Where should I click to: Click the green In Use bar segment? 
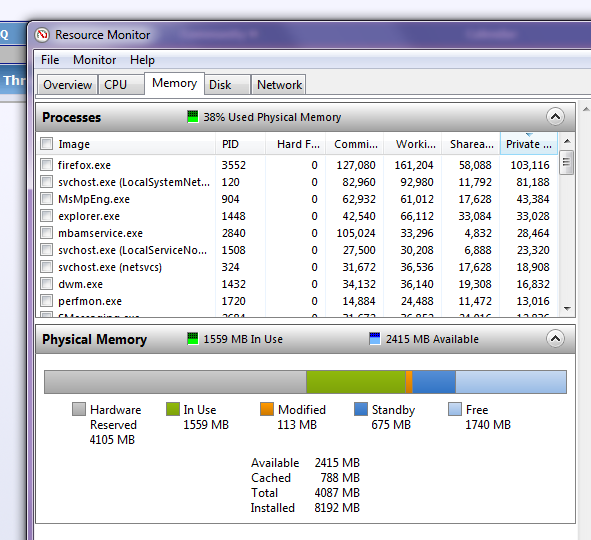pyautogui.click(x=356, y=382)
